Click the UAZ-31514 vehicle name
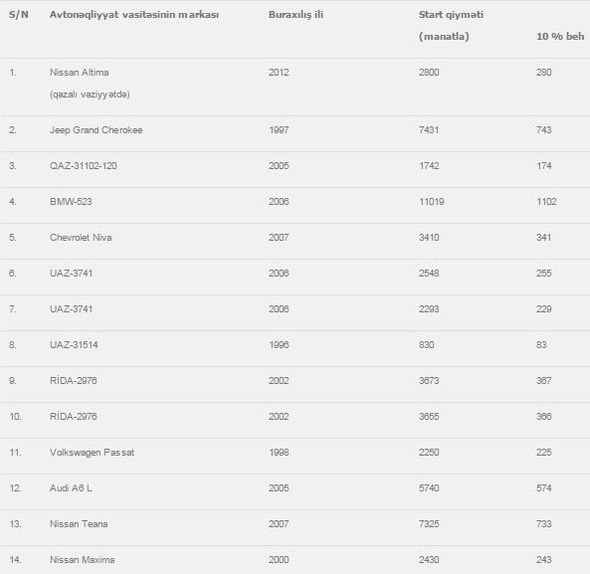The image size is (590, 574). pyautogui.click(x=74, y=345)
